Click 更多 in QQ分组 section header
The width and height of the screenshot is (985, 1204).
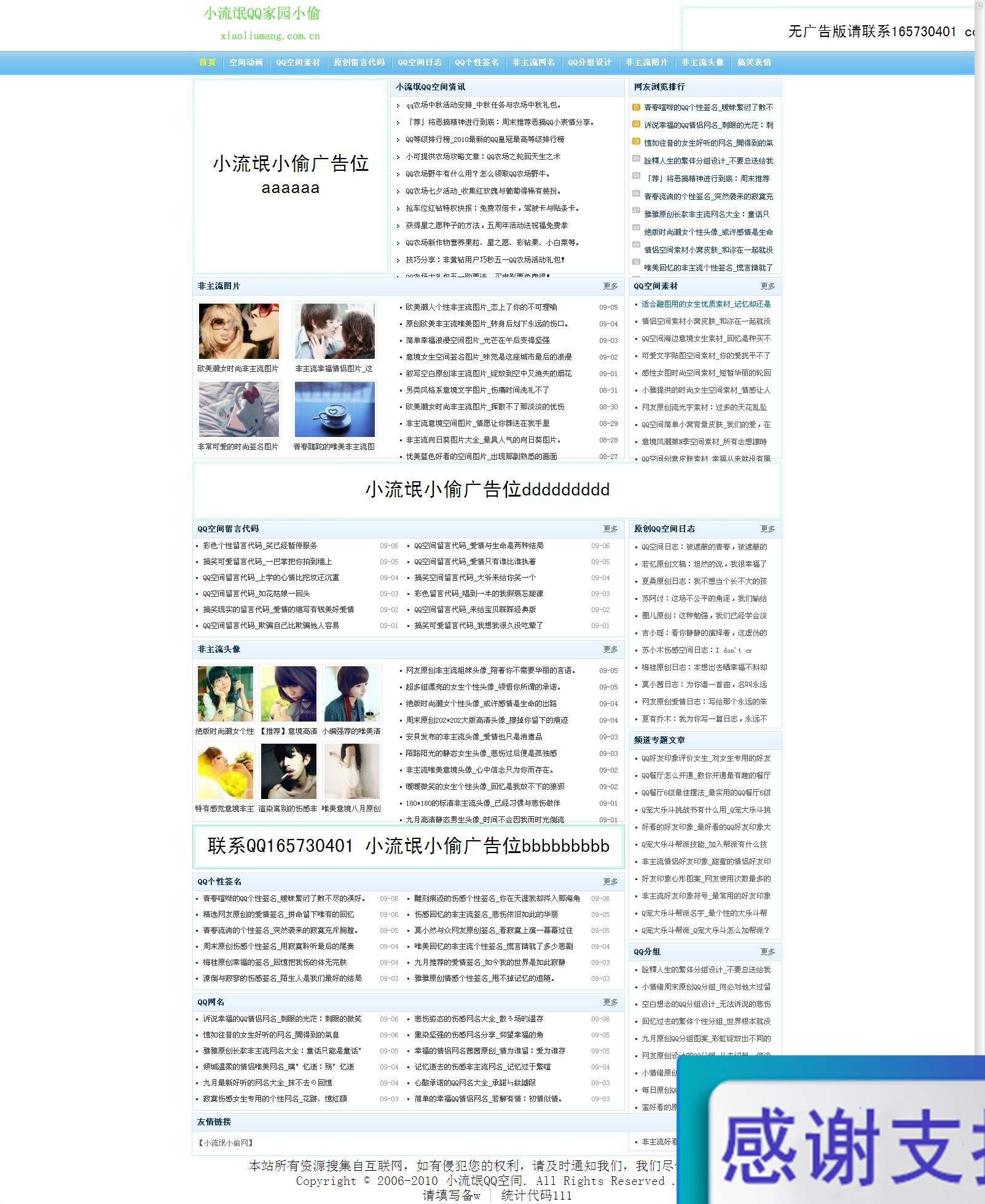pos(767,951)
